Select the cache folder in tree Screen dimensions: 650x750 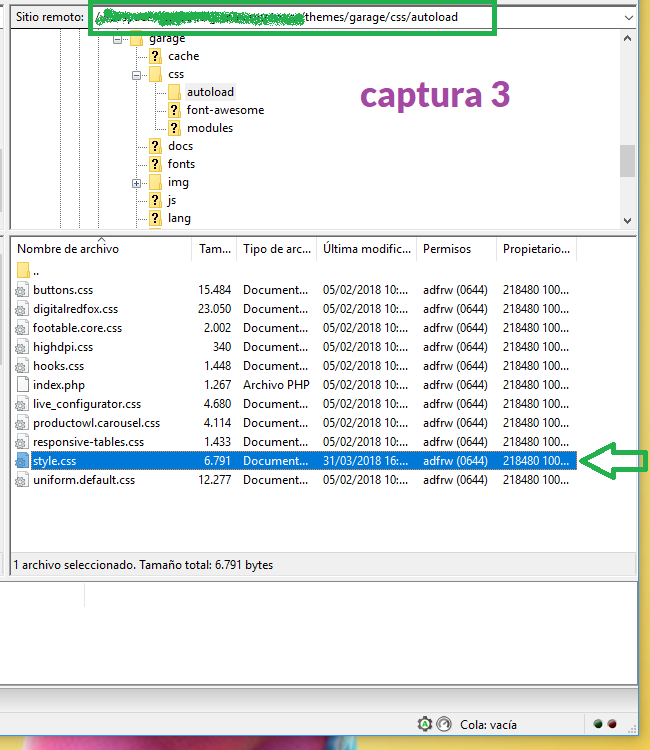coord(183,56)
